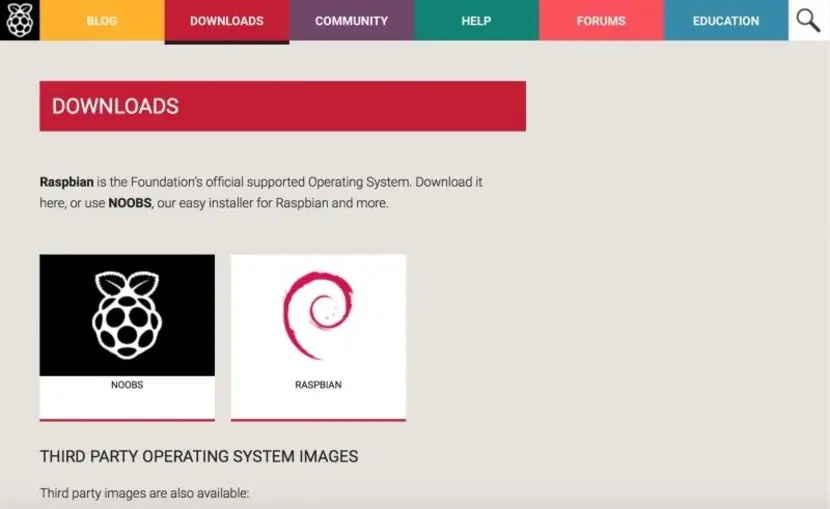Select the Downloads navigation tab
Screen dimensions: 830x509
227,21
